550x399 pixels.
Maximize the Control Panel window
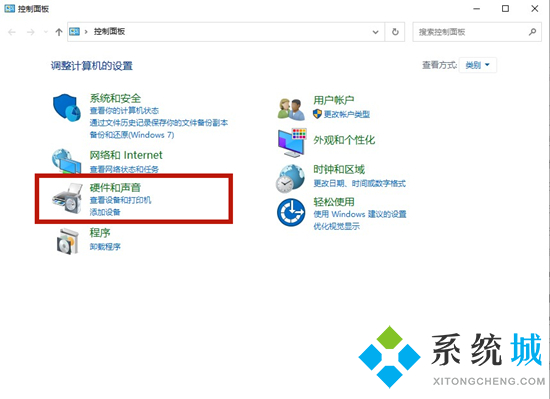[505, 9]
